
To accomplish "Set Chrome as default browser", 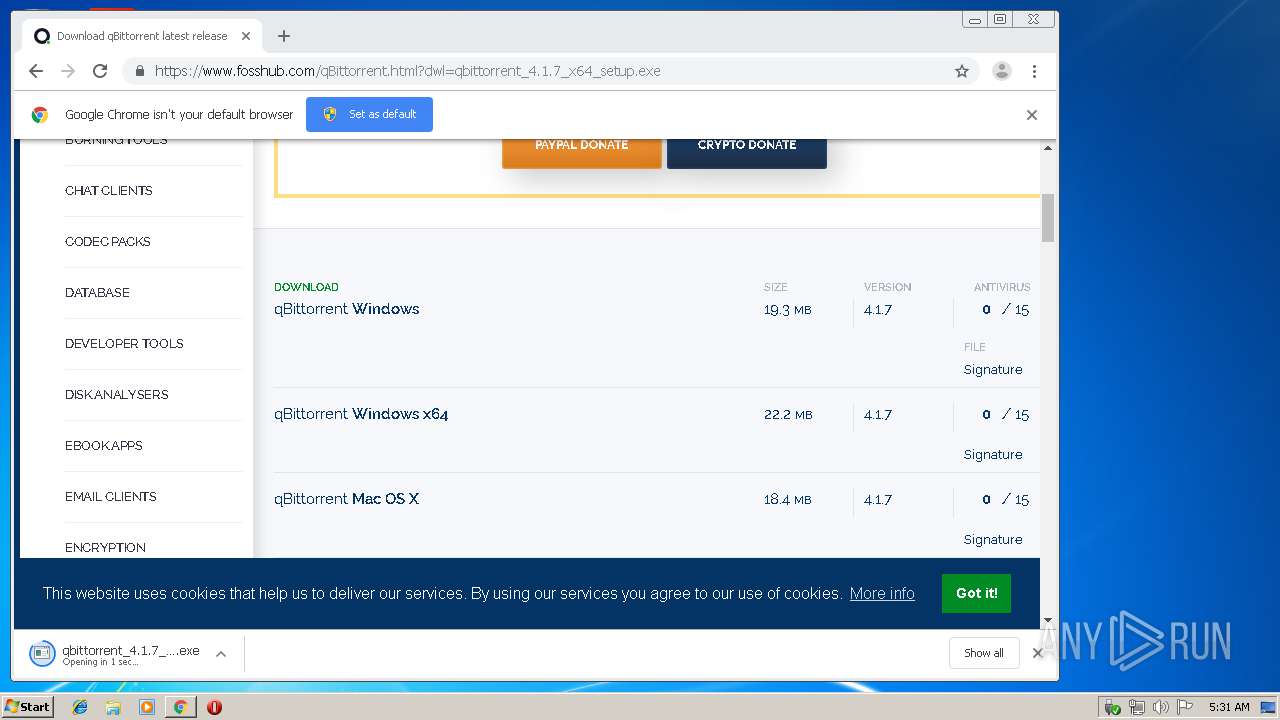I will [x=369, y=114].
